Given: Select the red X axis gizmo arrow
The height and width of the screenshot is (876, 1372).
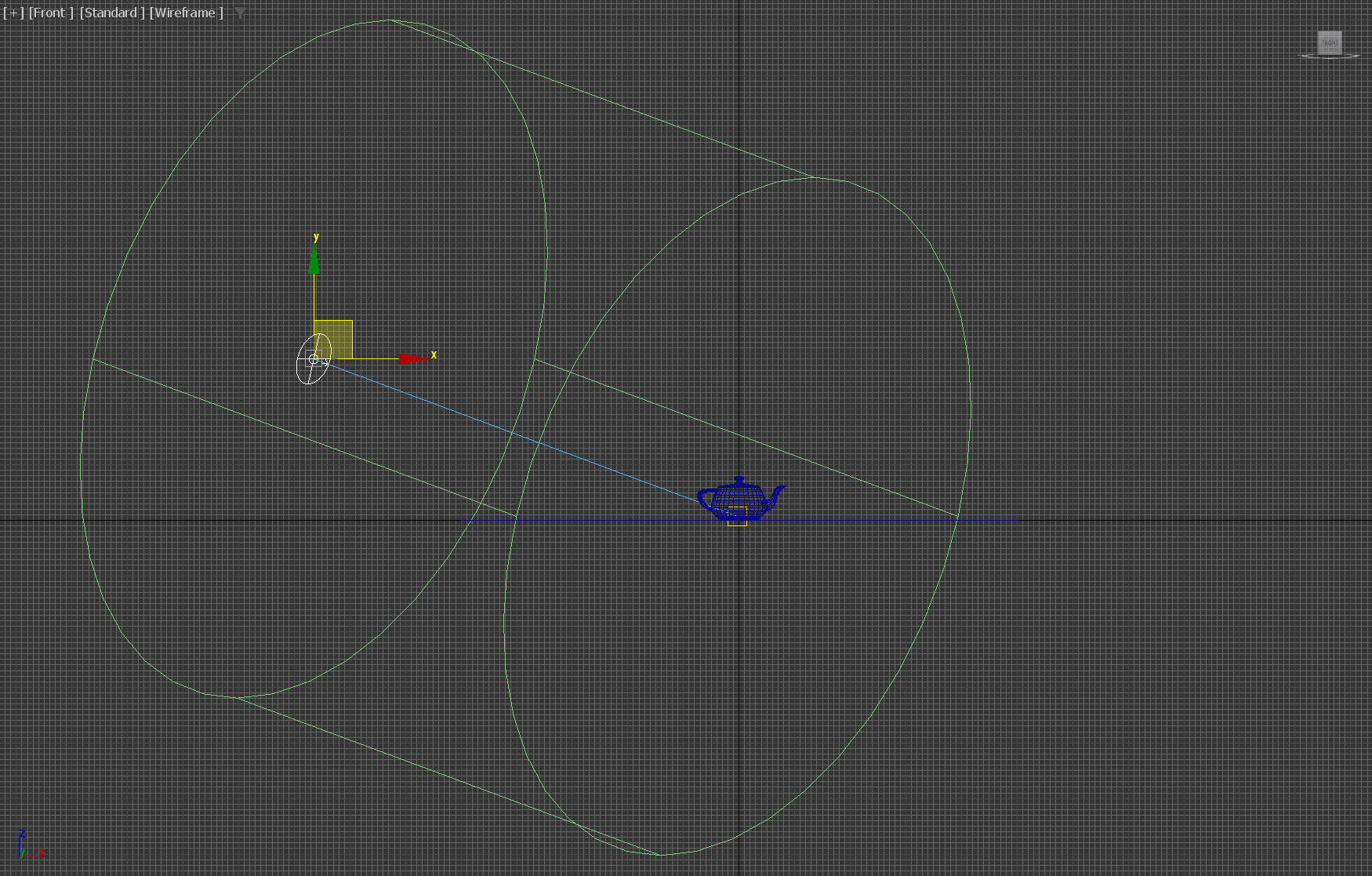Looking at the screenshot, I should (413, 358).
